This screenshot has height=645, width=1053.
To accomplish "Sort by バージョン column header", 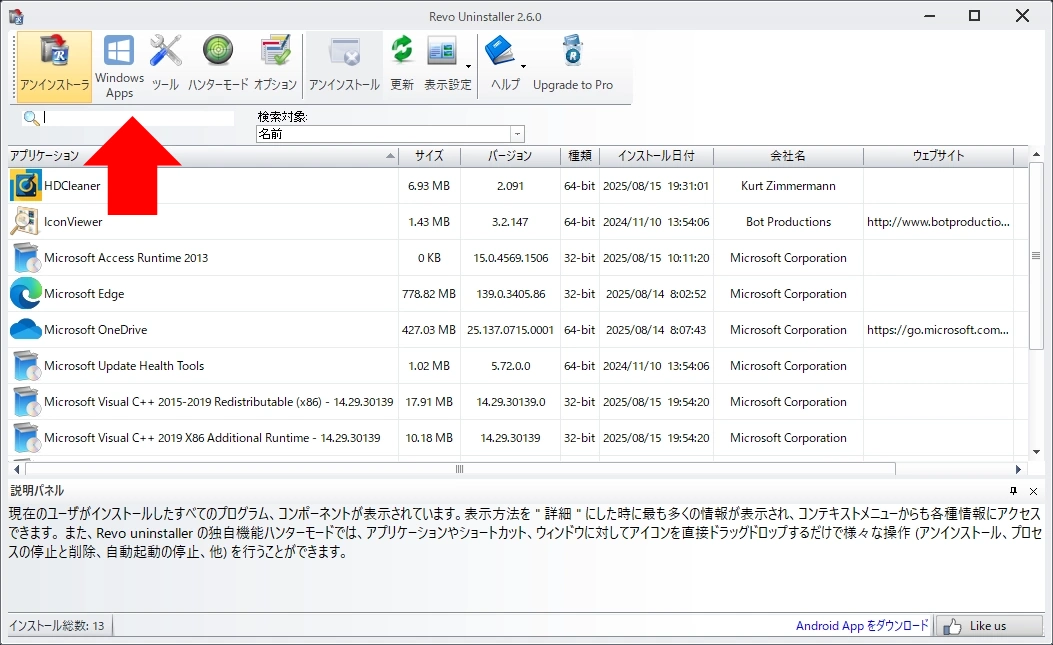I will (x=510, y=156).
